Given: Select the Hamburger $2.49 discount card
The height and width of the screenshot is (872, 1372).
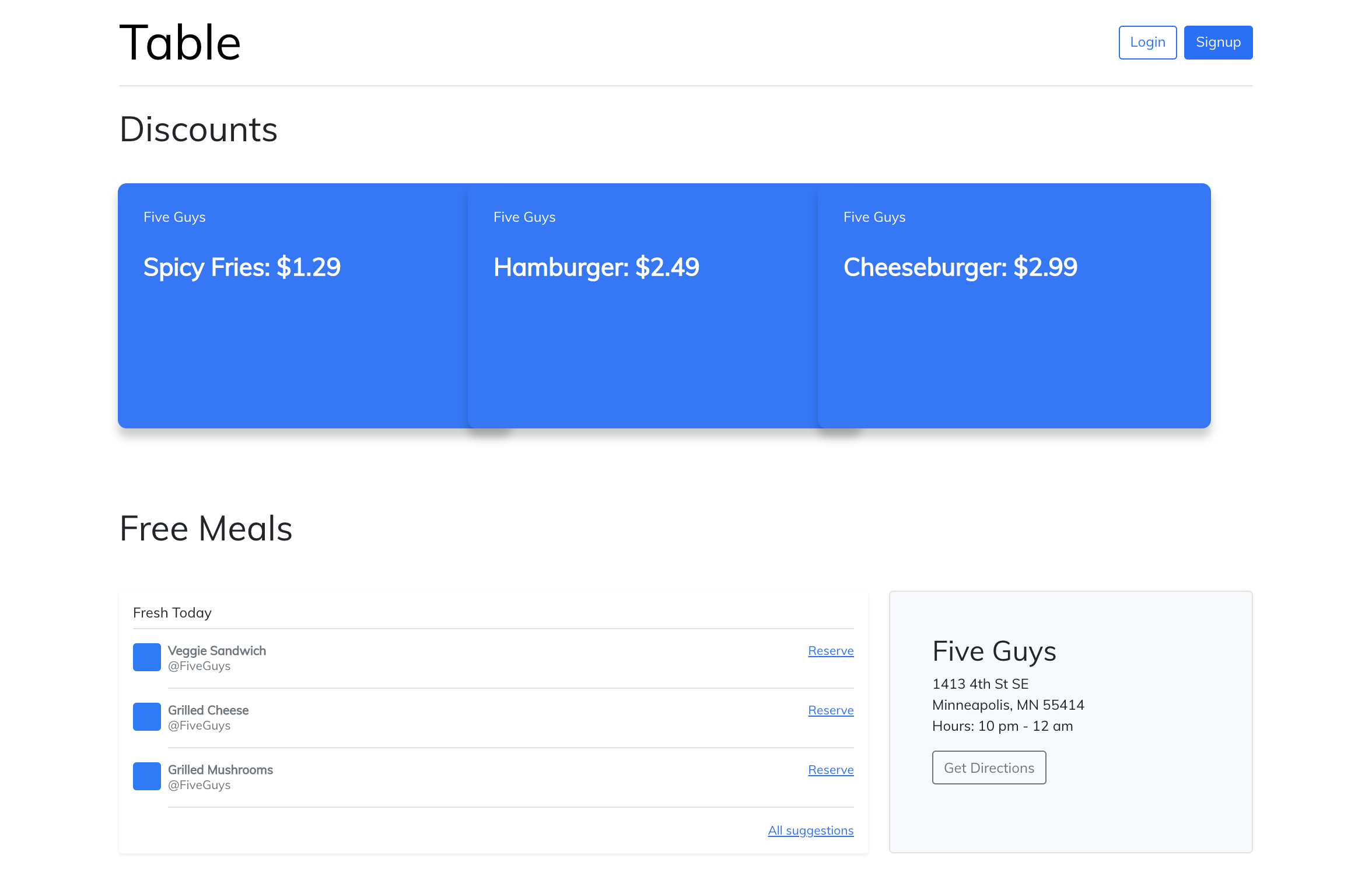Looking at the screenshot, I should click(x=642, y=305).
